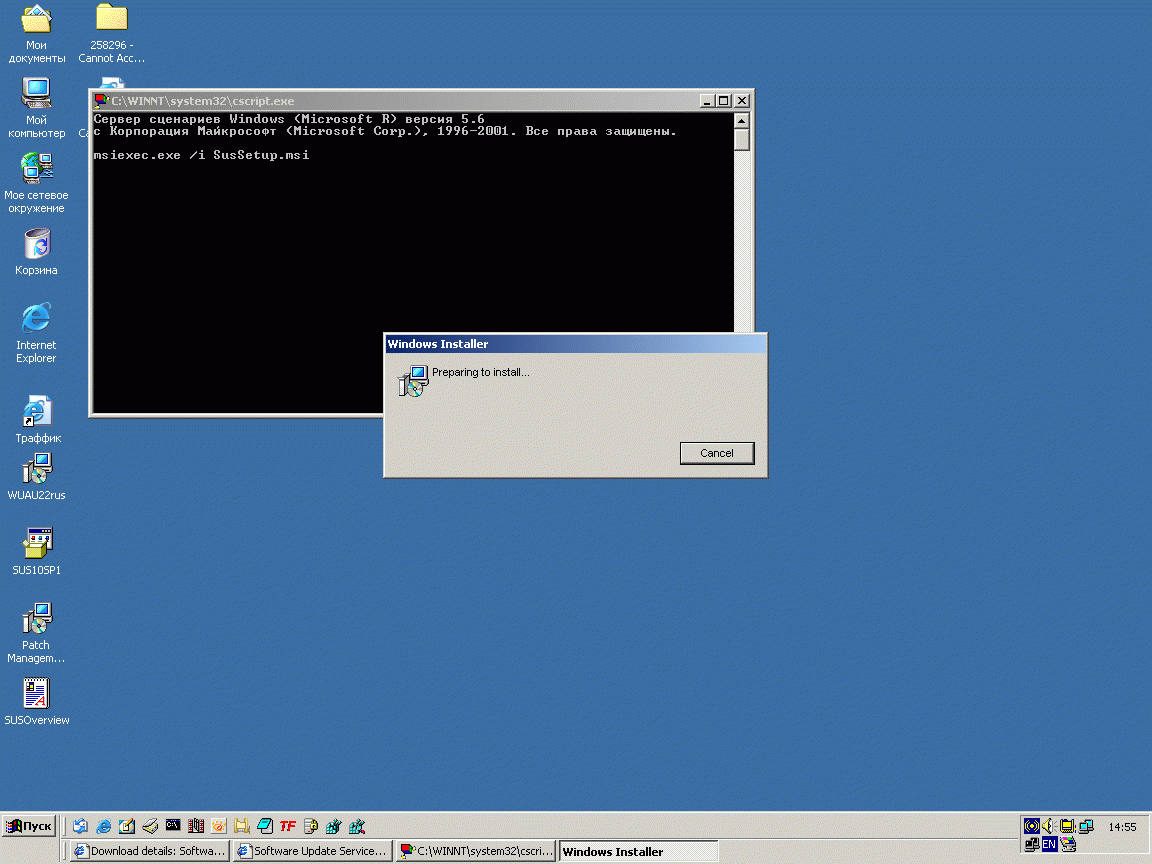Click the 'Preparing to install...' message text
Viewport: 1152px width, 864px height.
(x=480, y=372)
